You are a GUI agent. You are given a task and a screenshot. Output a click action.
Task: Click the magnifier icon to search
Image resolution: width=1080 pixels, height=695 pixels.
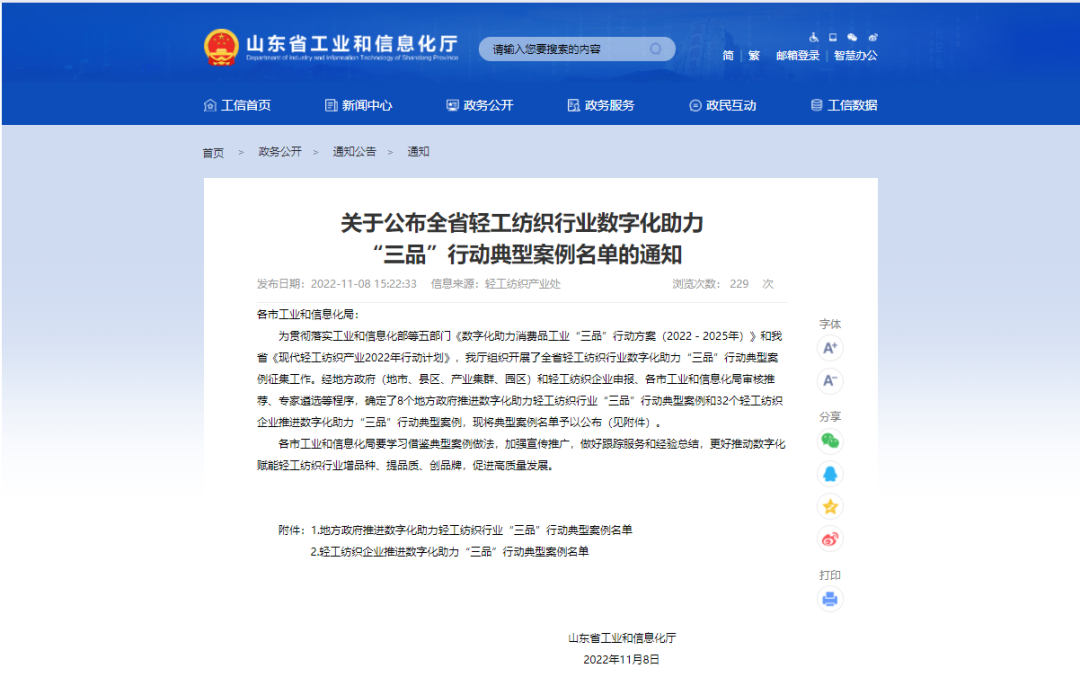[x=657, y=48]
